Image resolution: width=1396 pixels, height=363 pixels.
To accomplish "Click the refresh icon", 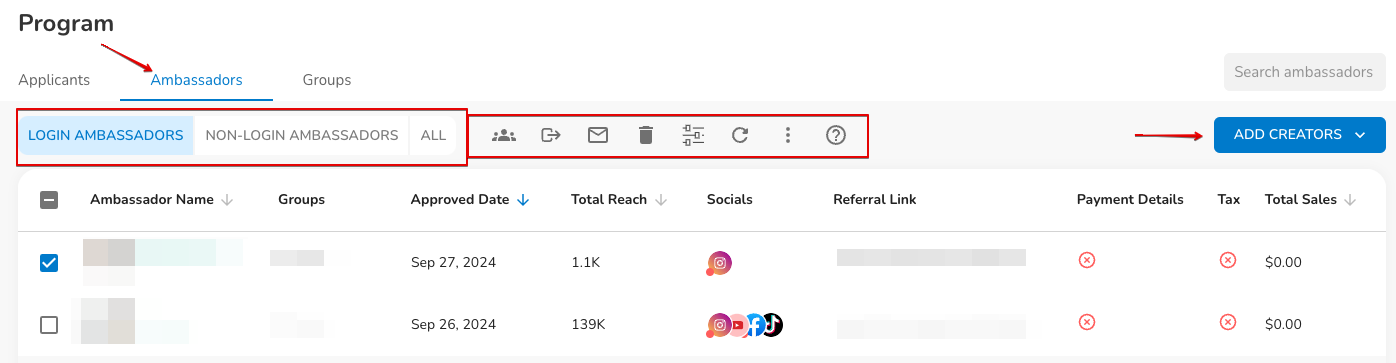I will pyautogui.click(x=740, y=135).
